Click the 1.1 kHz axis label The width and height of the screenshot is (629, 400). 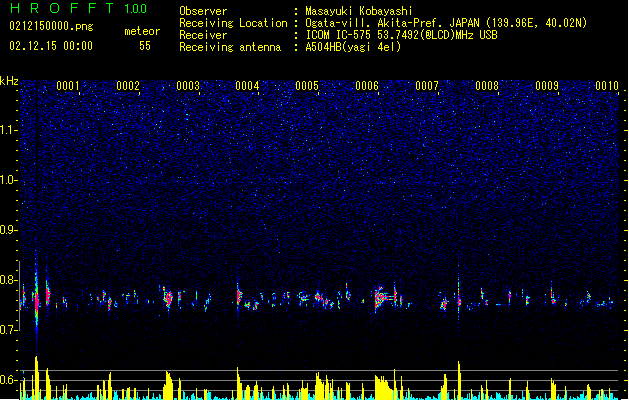point(8,130)
